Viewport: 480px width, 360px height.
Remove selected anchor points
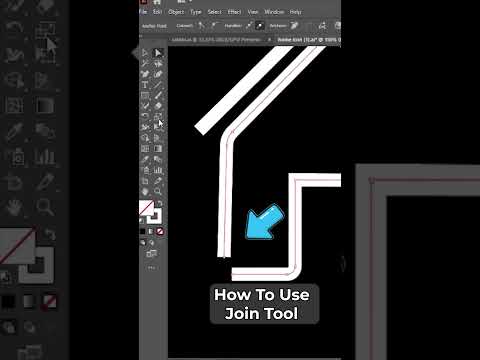(294, 25)
